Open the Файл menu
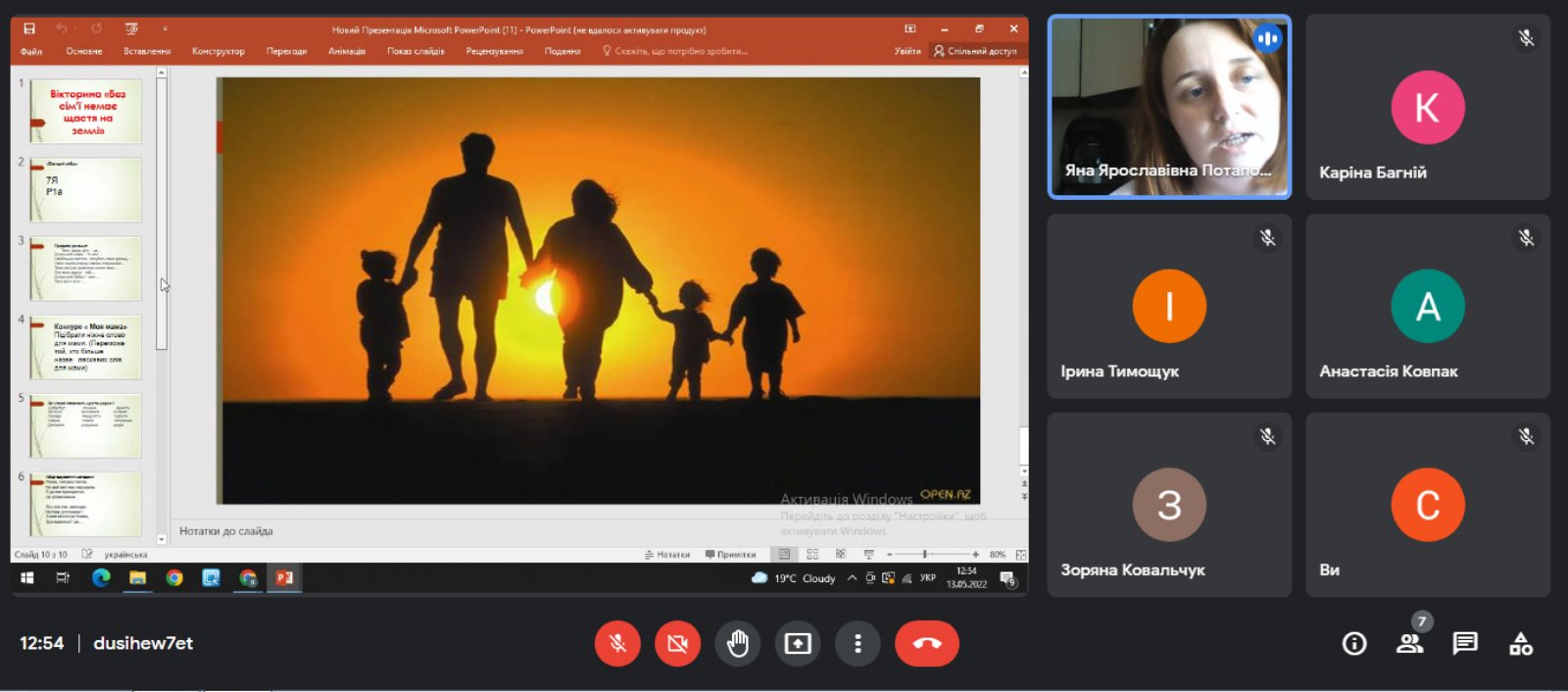This screenshot has width=1568, height=692. pyautogui.click(x=31, y=51)
